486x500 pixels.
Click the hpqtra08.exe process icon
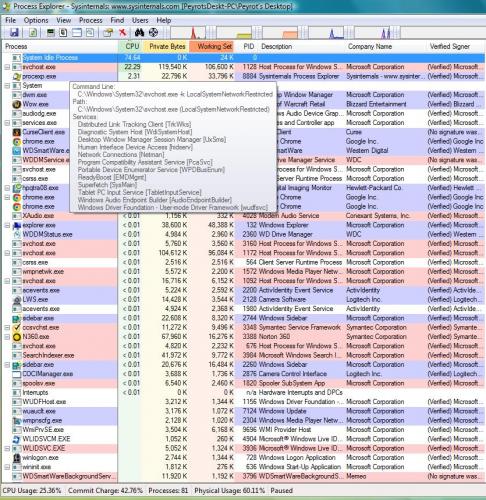(17, 188)
